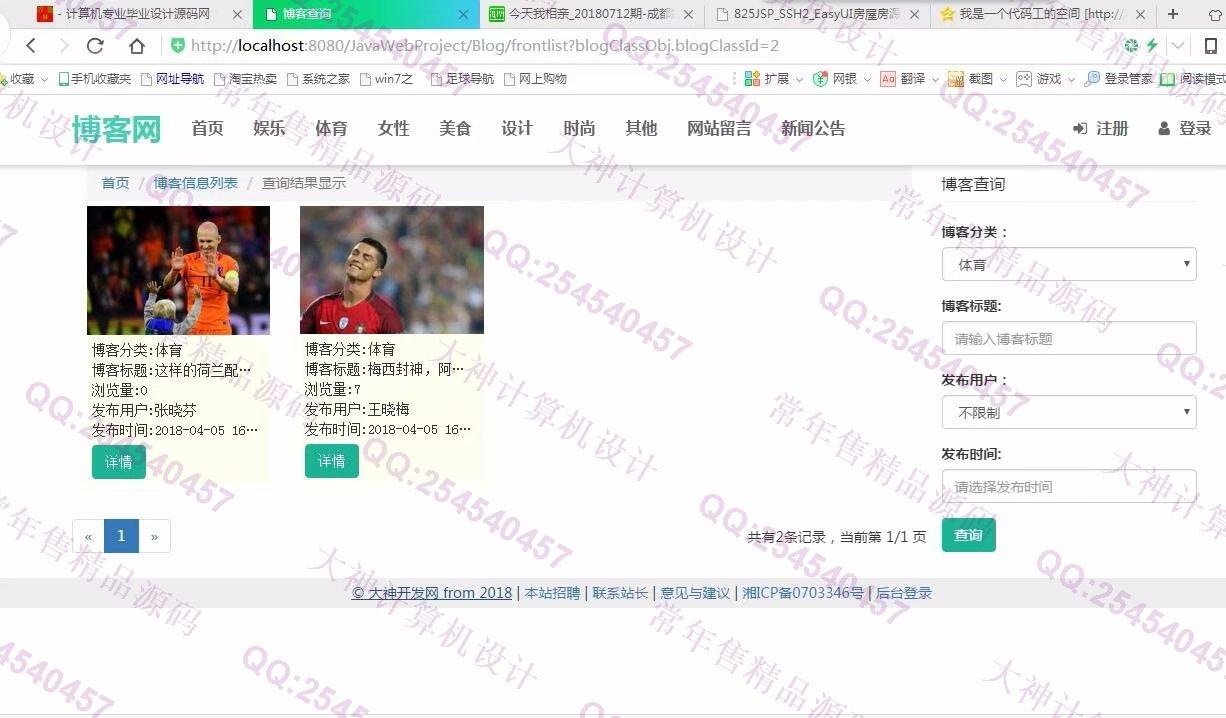Click the next page » arrow
Image resolution: width=1226 pixels, height=718 pixels.
click(x=154, y=536)
